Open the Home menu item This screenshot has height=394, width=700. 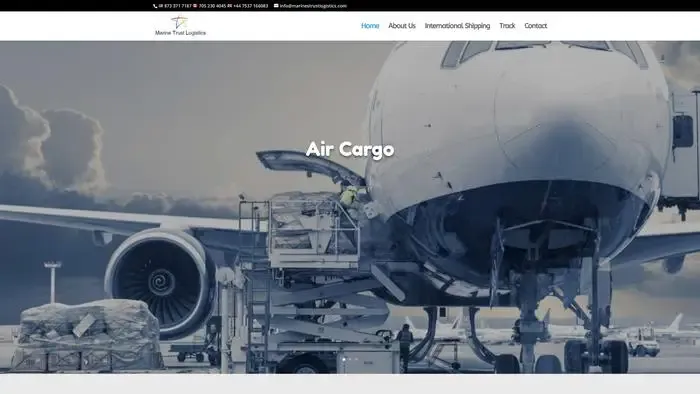pos(370,26)
